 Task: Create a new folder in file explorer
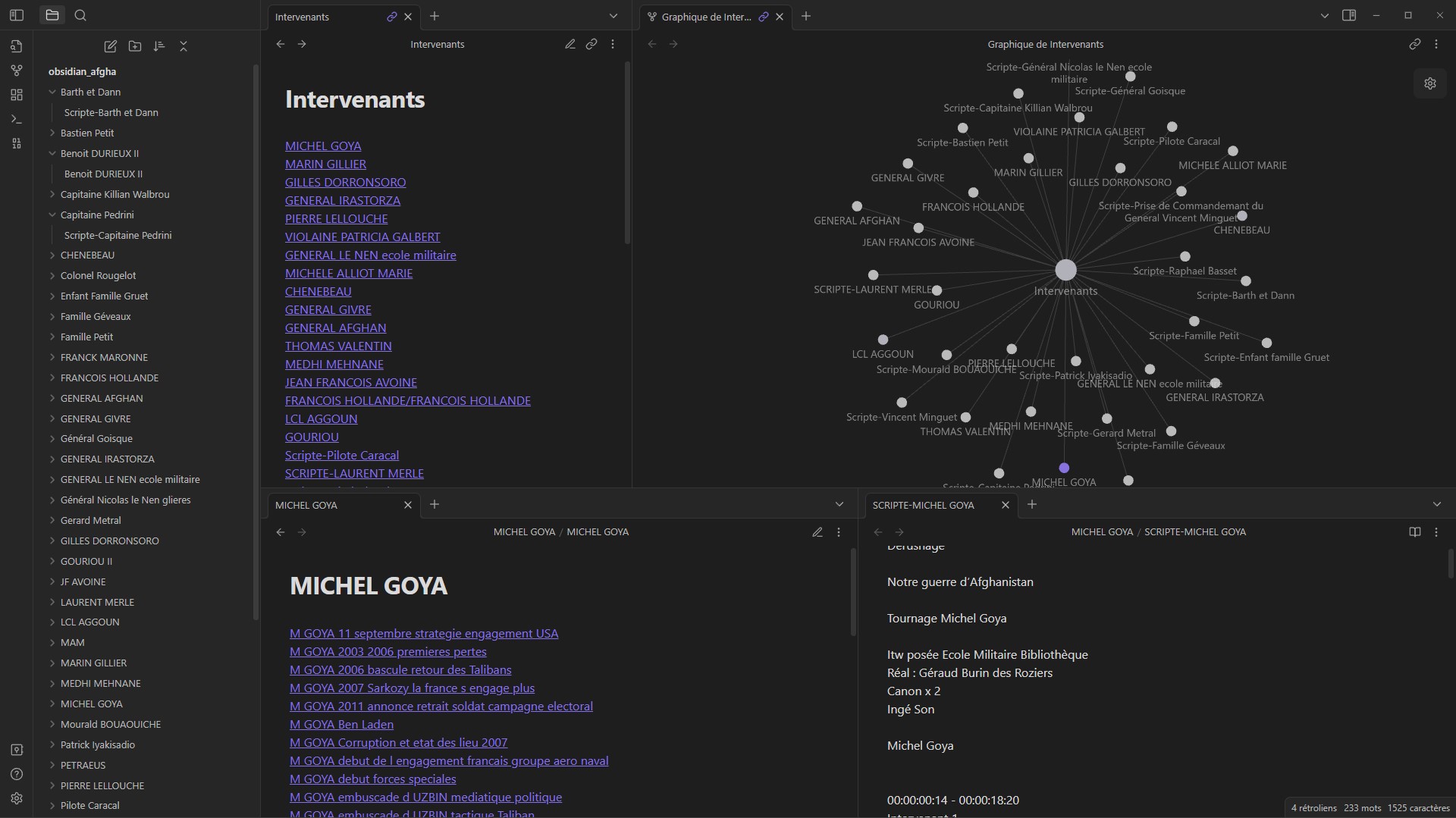[x=135, y=46]
